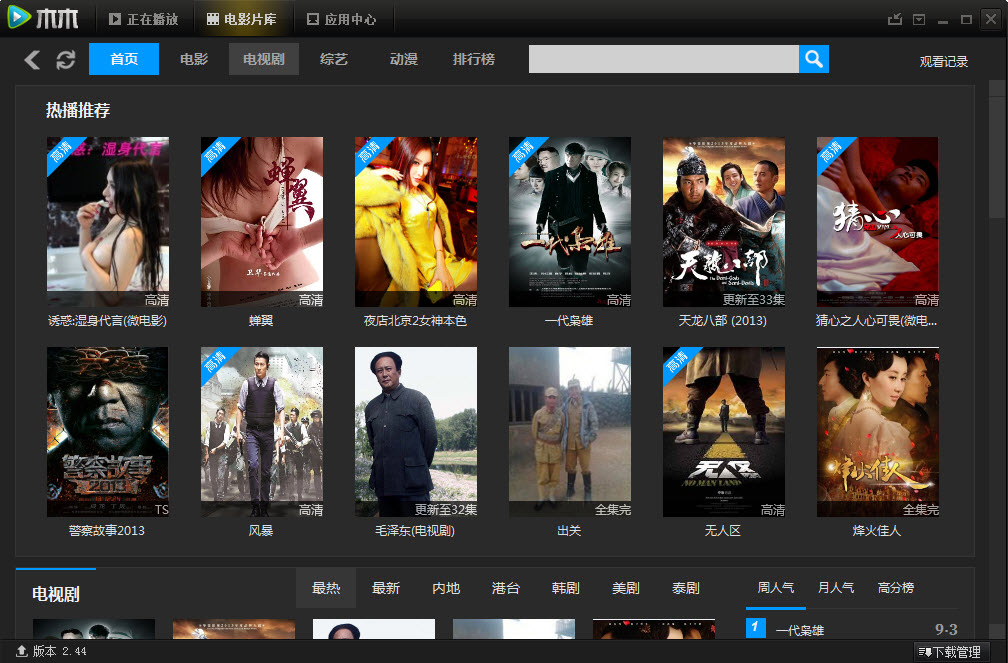
Task: Open the 毛泽东(电视剧) poster
Action: [416, 432]
